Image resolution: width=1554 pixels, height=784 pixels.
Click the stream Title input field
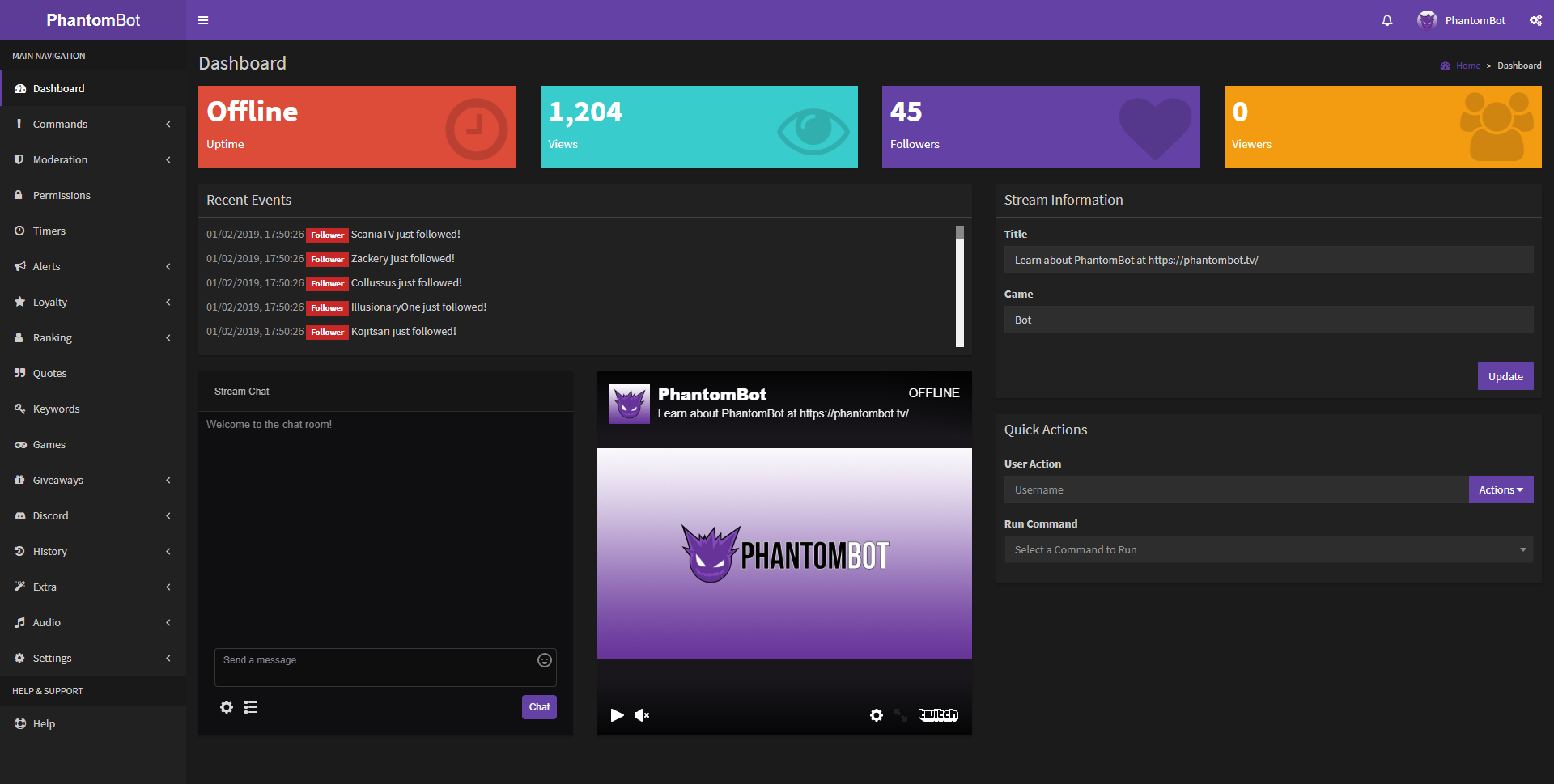1268,260
